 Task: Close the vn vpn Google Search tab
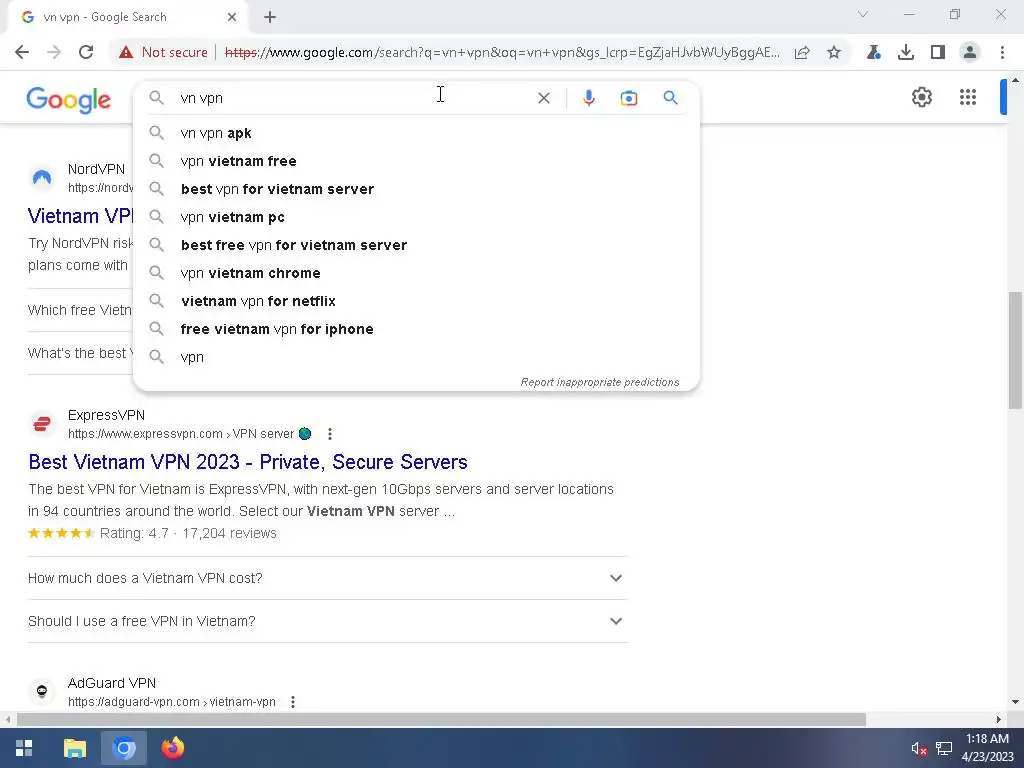[232, 17]
